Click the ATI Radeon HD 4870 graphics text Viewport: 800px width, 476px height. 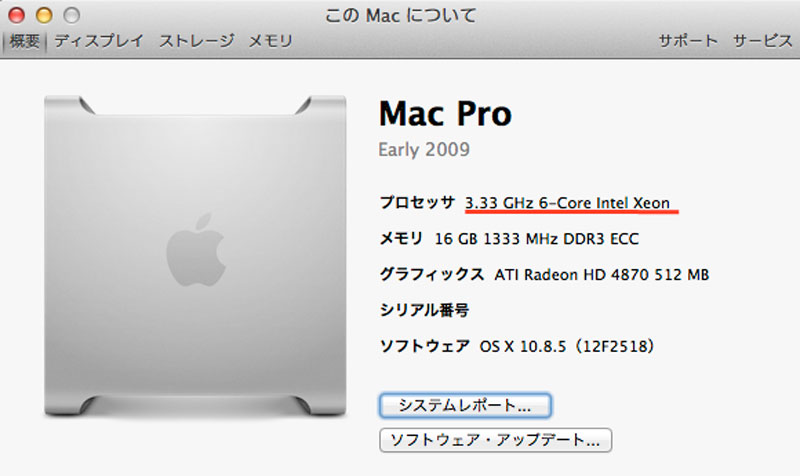(602, 274)
